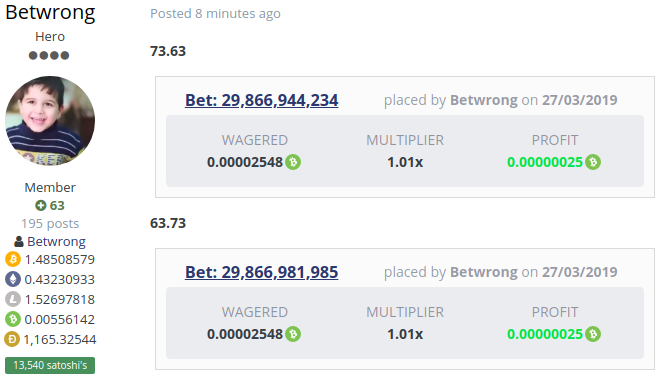Click the Betwrong username heading
Viewport: 662px width, 378px height.
point(50,12)
